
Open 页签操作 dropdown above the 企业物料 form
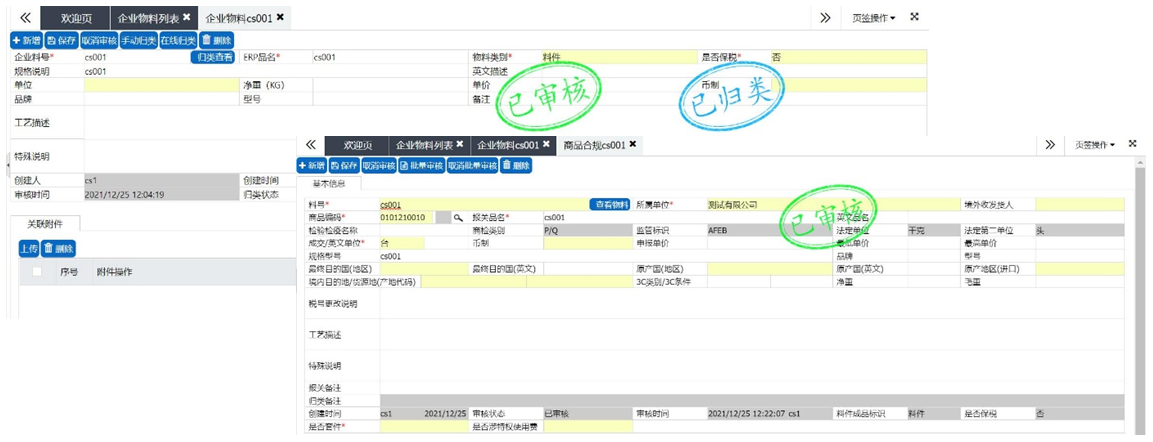pos(874,18)
